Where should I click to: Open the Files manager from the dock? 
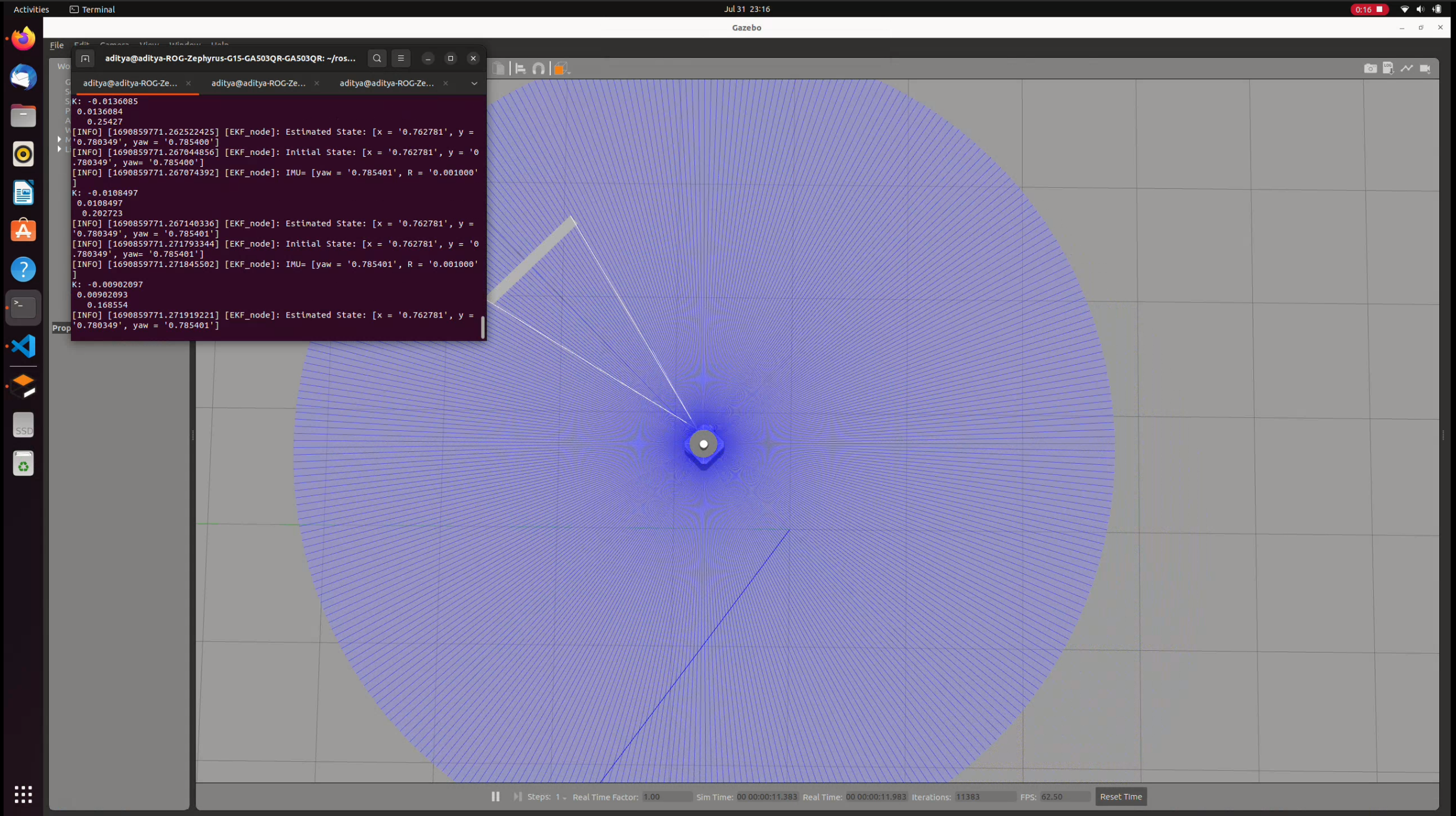click(x=23, y=116)
